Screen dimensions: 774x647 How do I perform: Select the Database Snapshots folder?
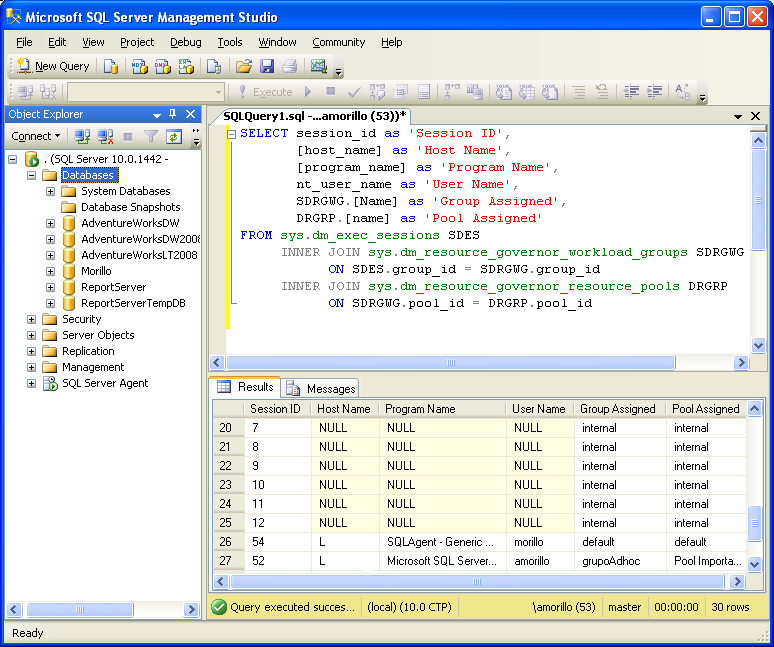coord(130,207)
